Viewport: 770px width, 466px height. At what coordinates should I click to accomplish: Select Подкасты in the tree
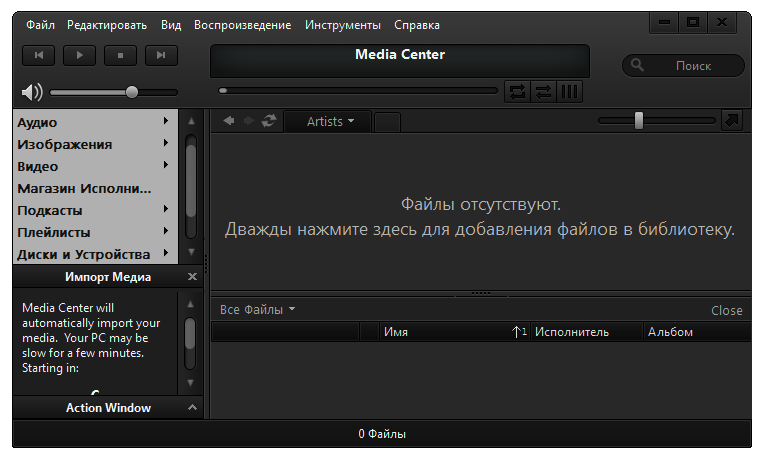pyautogui.click(x=50, y=211)
